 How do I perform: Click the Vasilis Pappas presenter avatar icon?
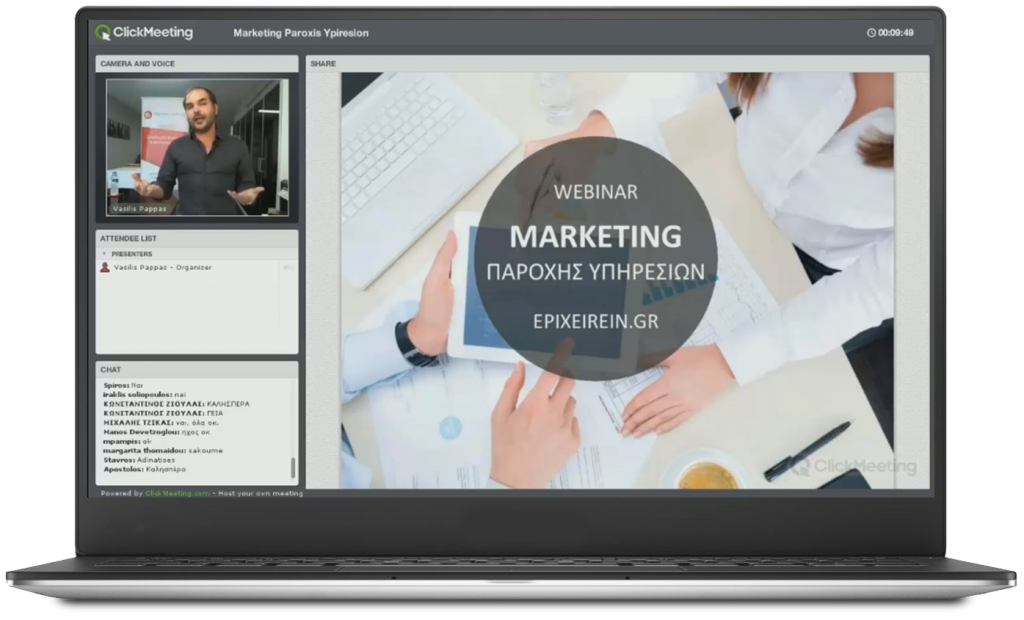(104, 267)
